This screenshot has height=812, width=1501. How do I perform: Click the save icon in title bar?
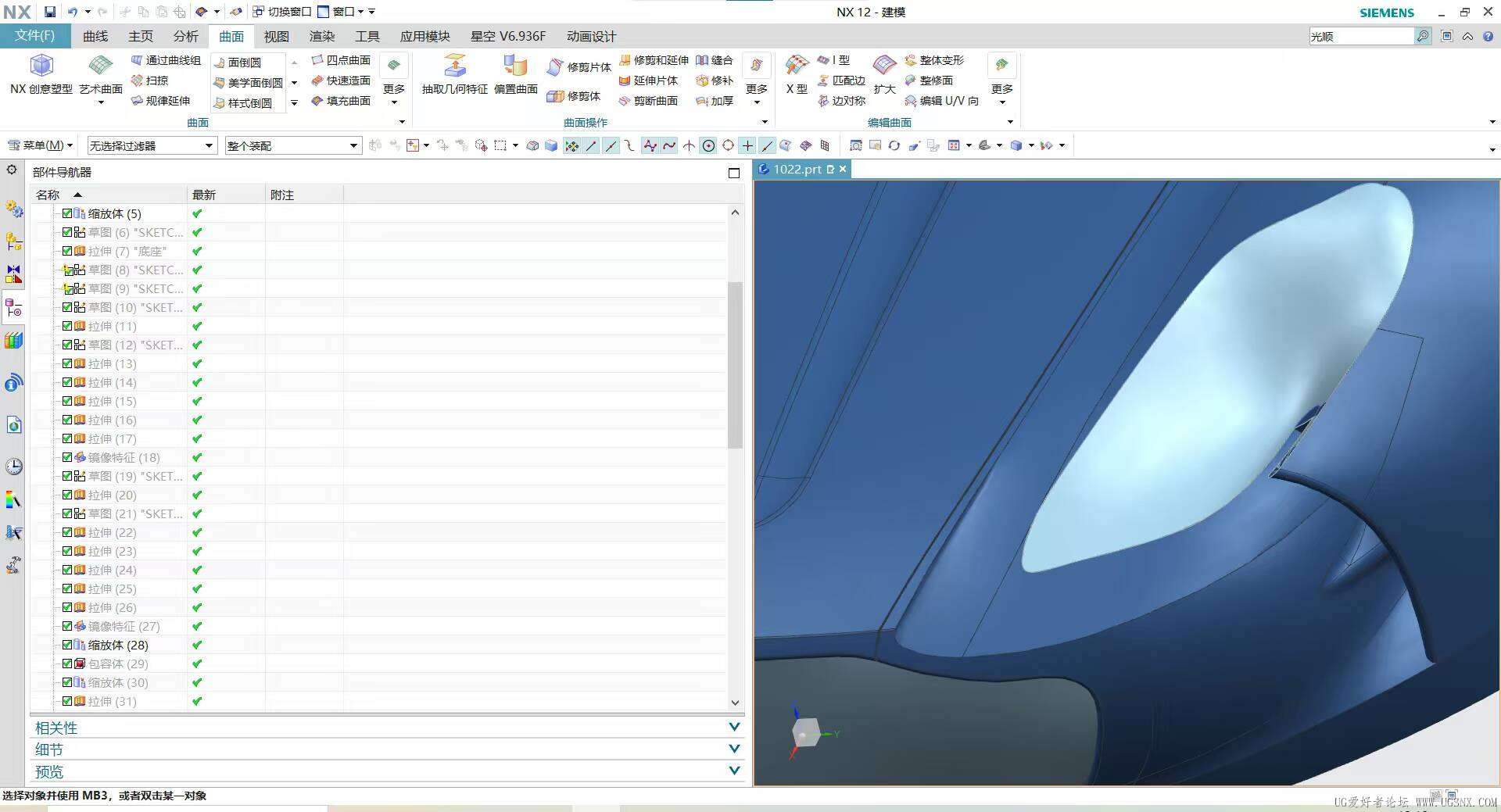50,12
